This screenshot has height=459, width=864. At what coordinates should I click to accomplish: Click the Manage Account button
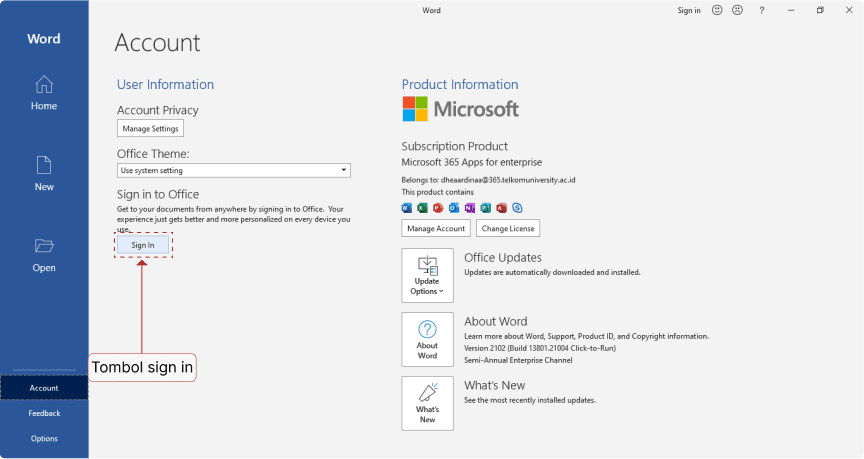[x=436, y=228]
